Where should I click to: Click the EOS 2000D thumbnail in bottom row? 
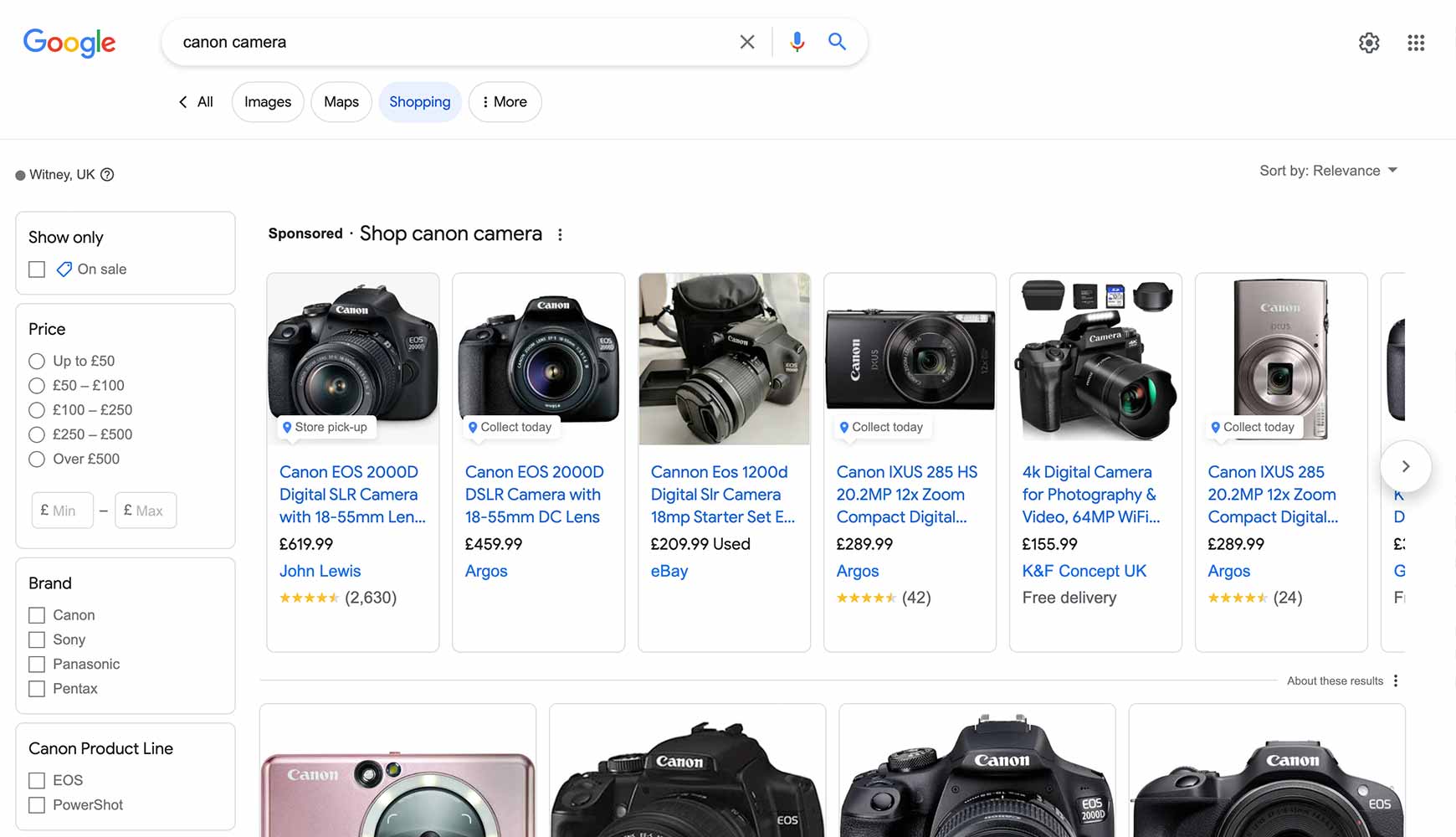[x=977, y=771]
